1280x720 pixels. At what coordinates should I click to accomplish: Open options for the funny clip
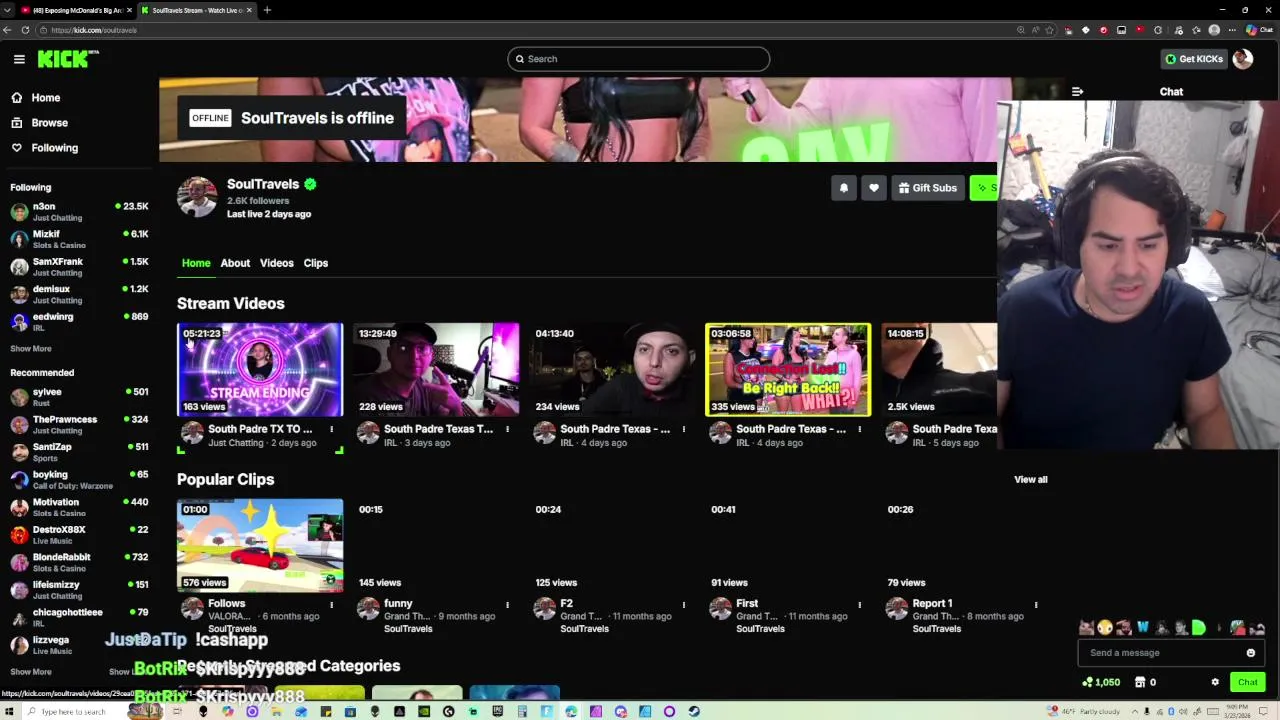point(507,604)
